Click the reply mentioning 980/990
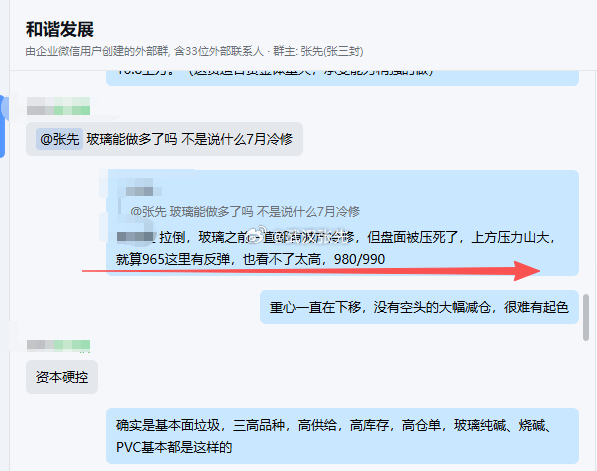Viewport: 597px width, 471px height. pyautogui.click(x=342, y=223)
